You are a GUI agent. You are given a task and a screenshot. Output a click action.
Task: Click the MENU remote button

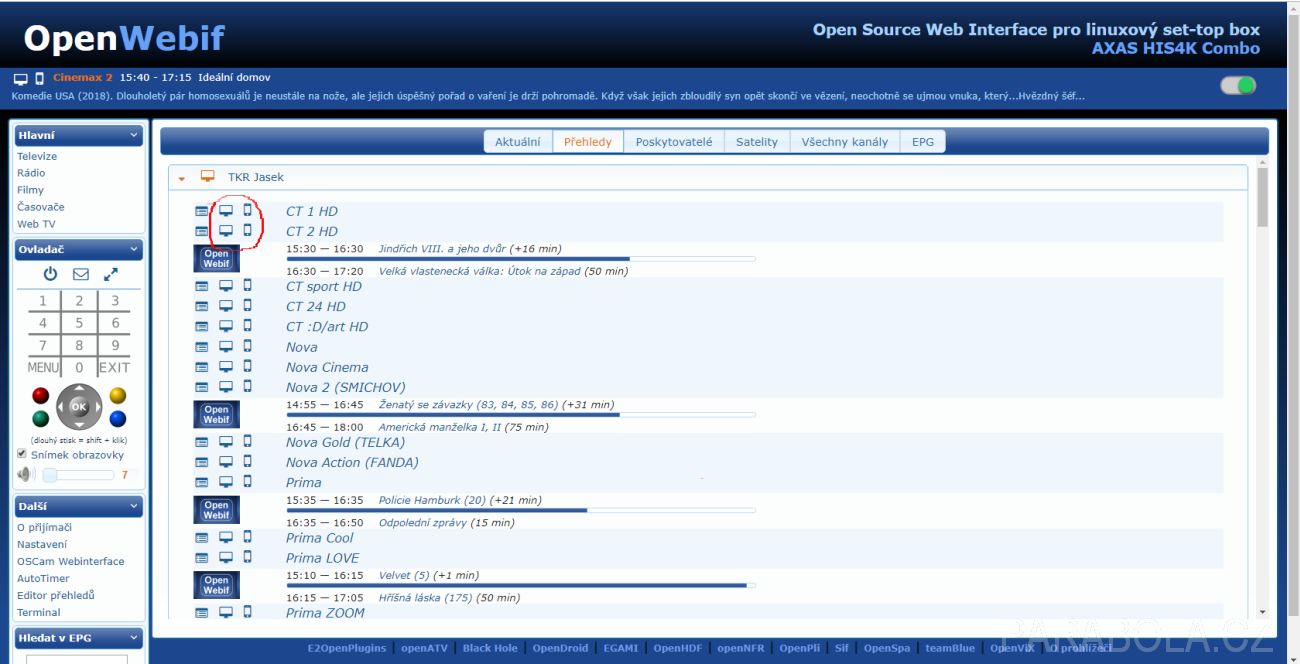click(43, 367)
